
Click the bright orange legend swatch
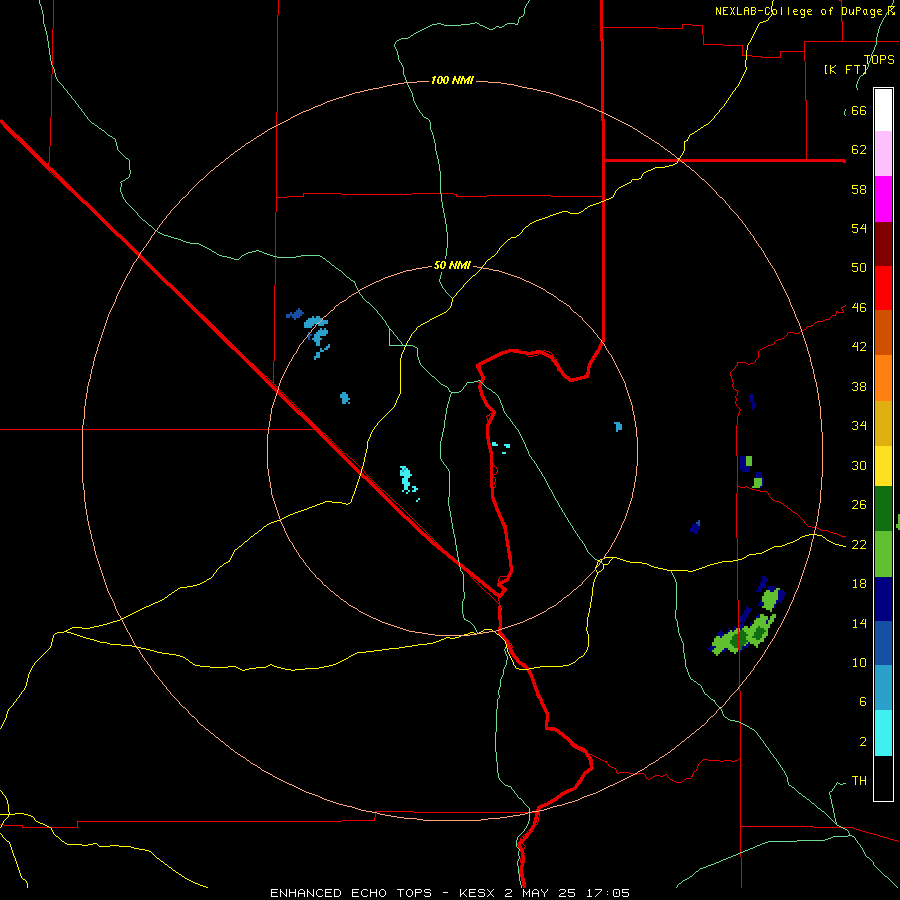pos(883,377)
